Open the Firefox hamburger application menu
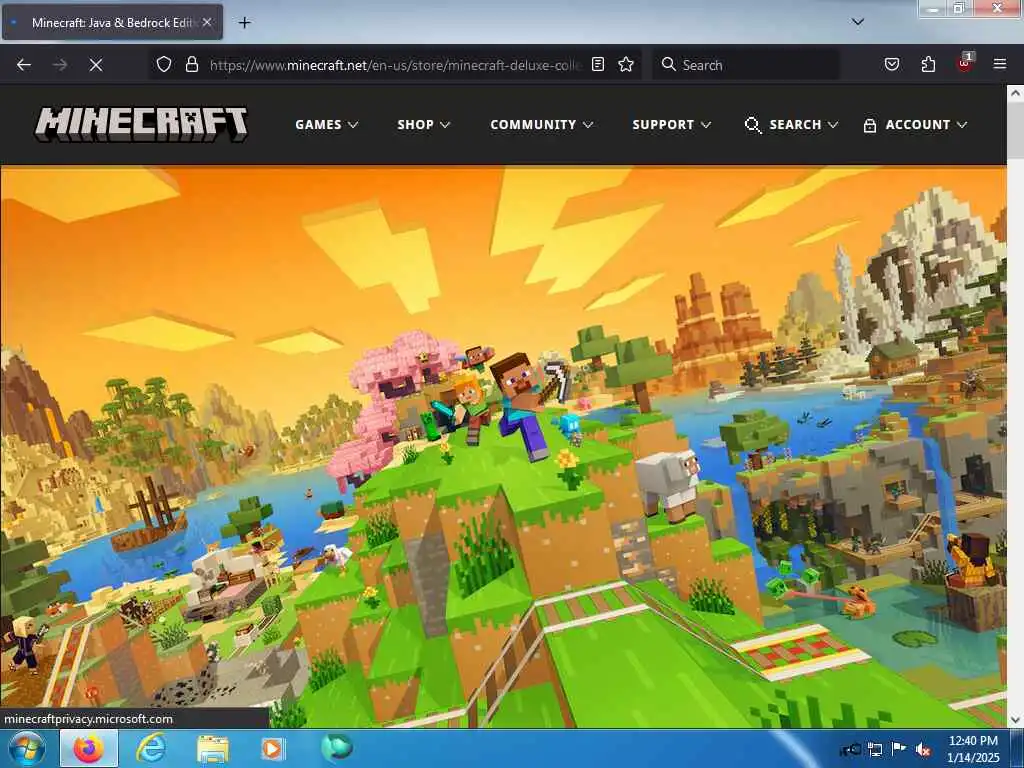The height and width of the screenshot is (768, 1024). [999, 64]
